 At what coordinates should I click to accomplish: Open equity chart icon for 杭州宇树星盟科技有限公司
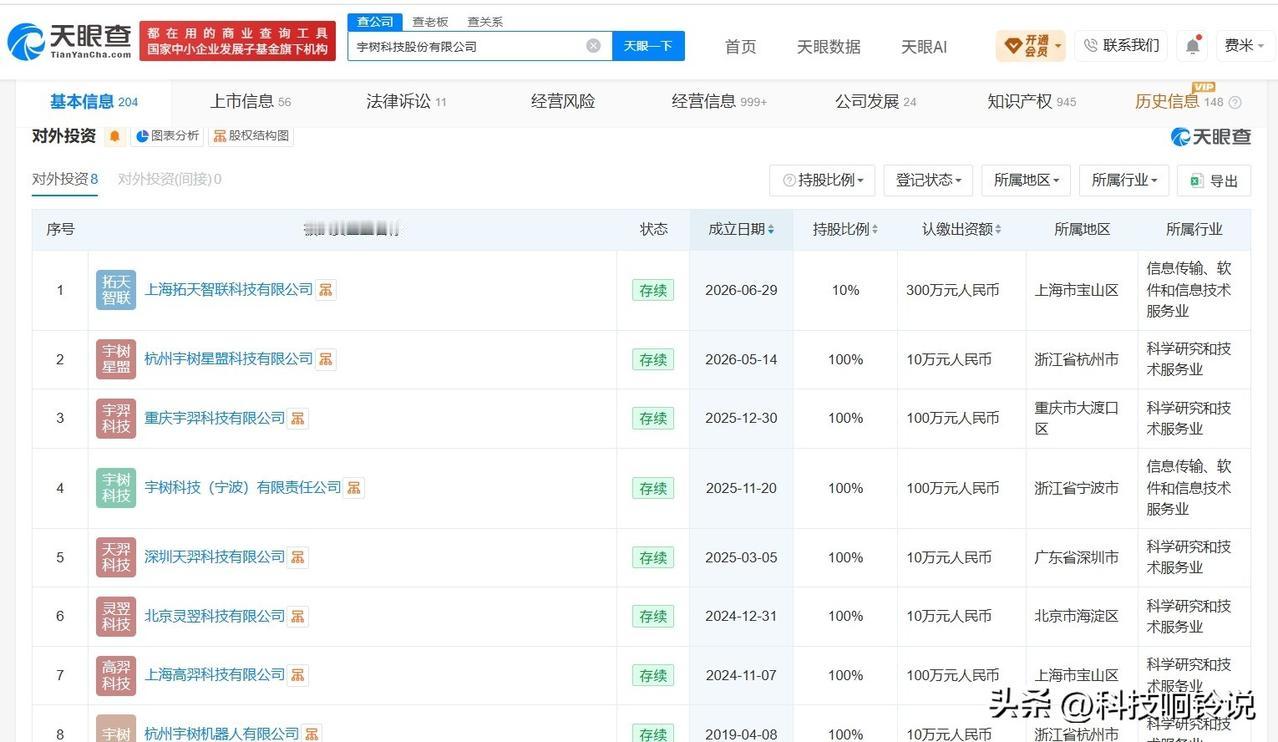(326, 359)
